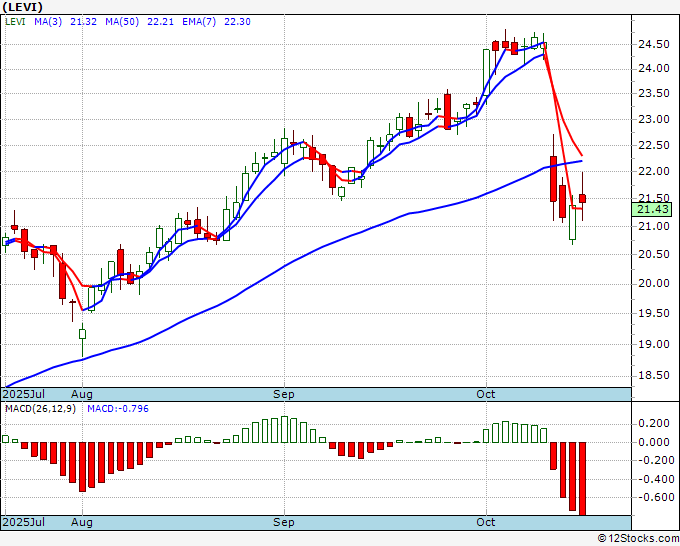The image size is (680, 546).
Task: Click the (LEVI) chart title
Action: (23, 7)
